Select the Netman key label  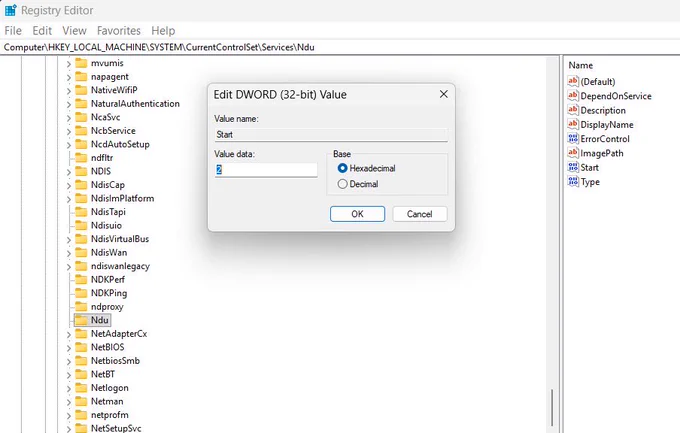[x=107, y=401]
